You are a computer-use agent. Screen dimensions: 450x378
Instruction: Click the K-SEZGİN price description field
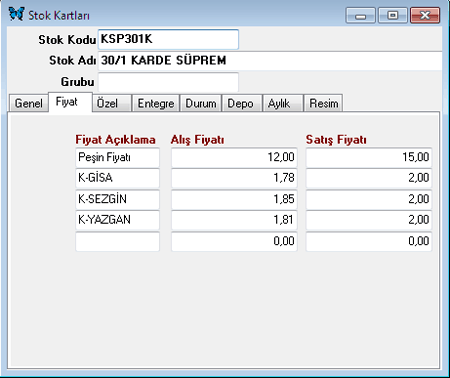click(117, 199)
